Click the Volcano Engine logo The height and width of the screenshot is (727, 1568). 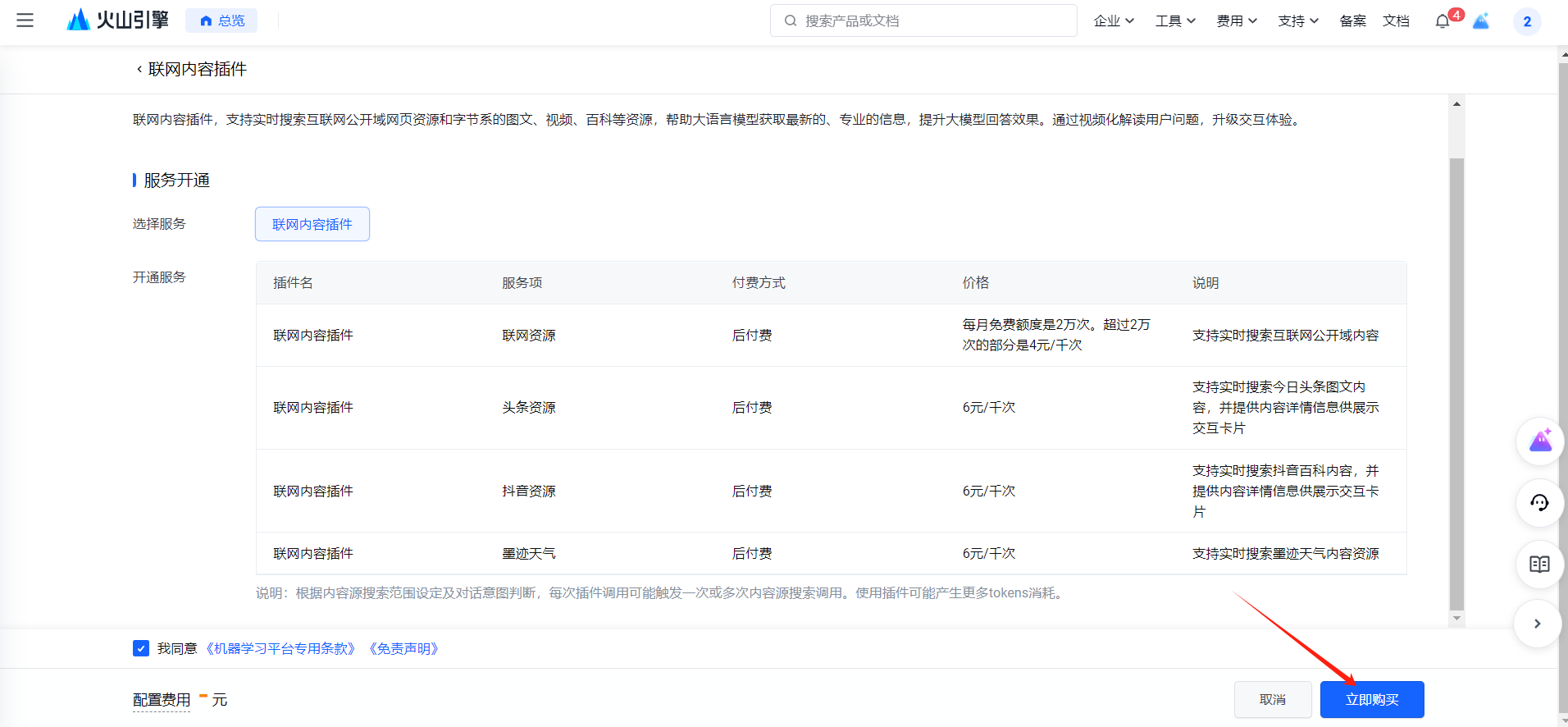[117, 21]
